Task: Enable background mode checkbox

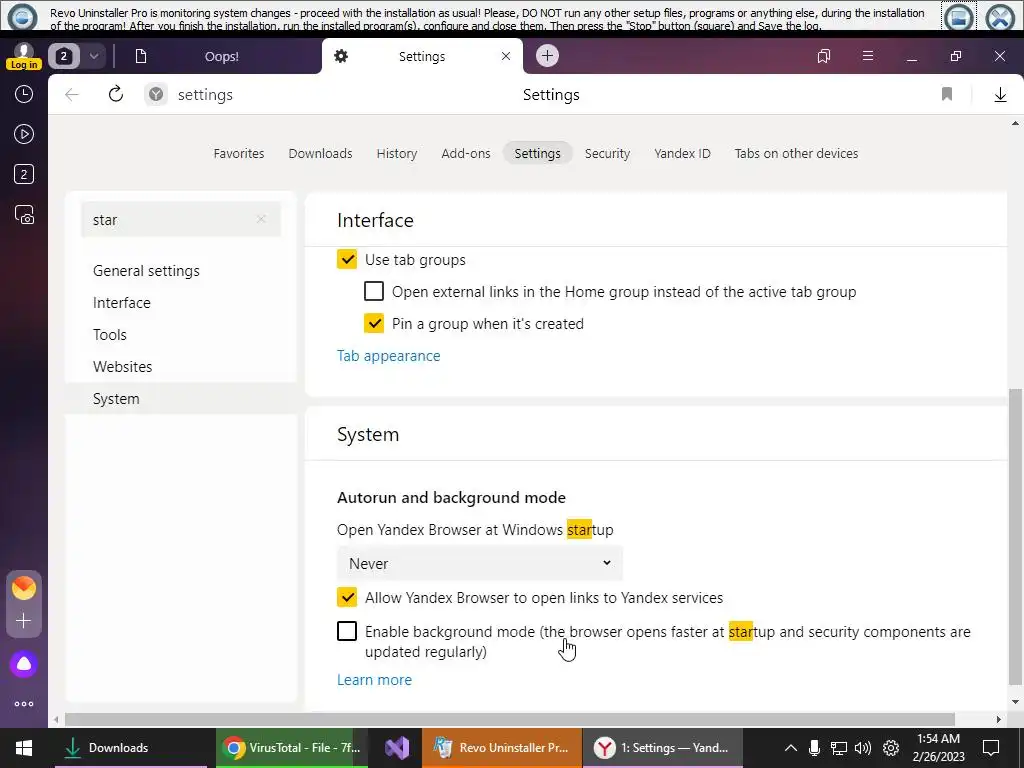Action: pyautogui.click(x=347, y=631)
